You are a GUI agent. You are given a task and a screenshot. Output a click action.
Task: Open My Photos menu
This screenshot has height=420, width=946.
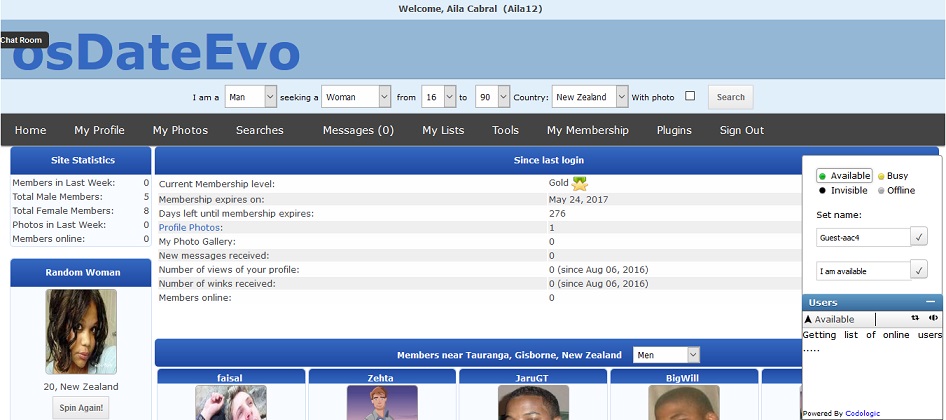[x=180, y=130]
